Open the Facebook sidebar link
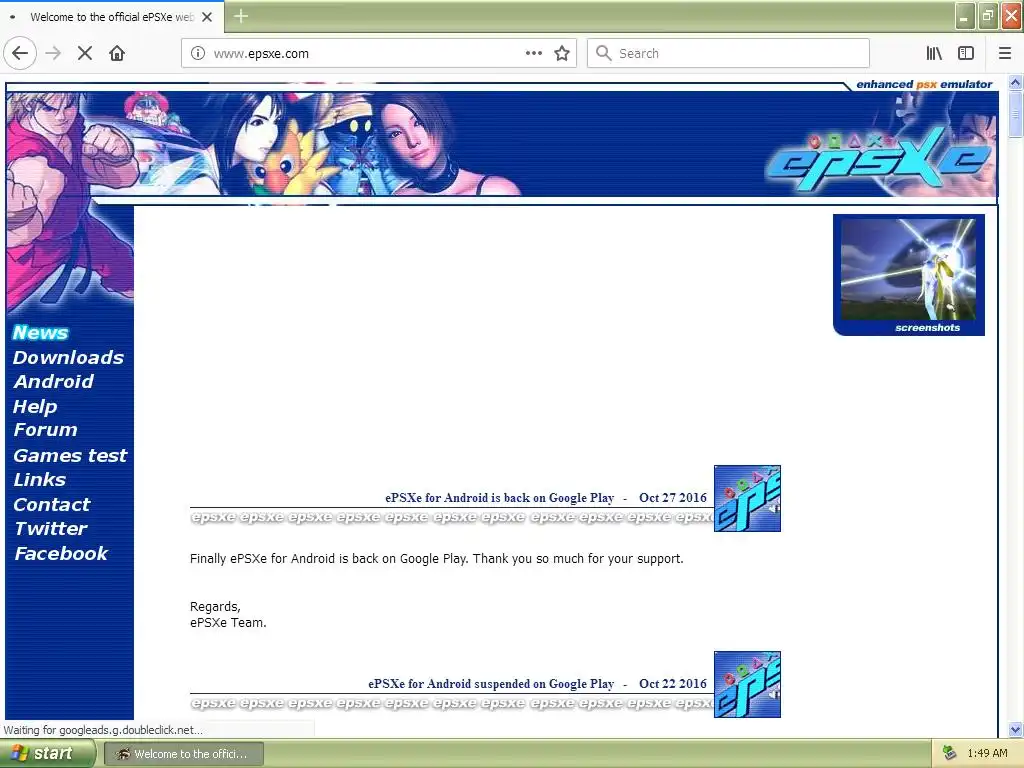The image size is (1024, 768). (61, 553)
